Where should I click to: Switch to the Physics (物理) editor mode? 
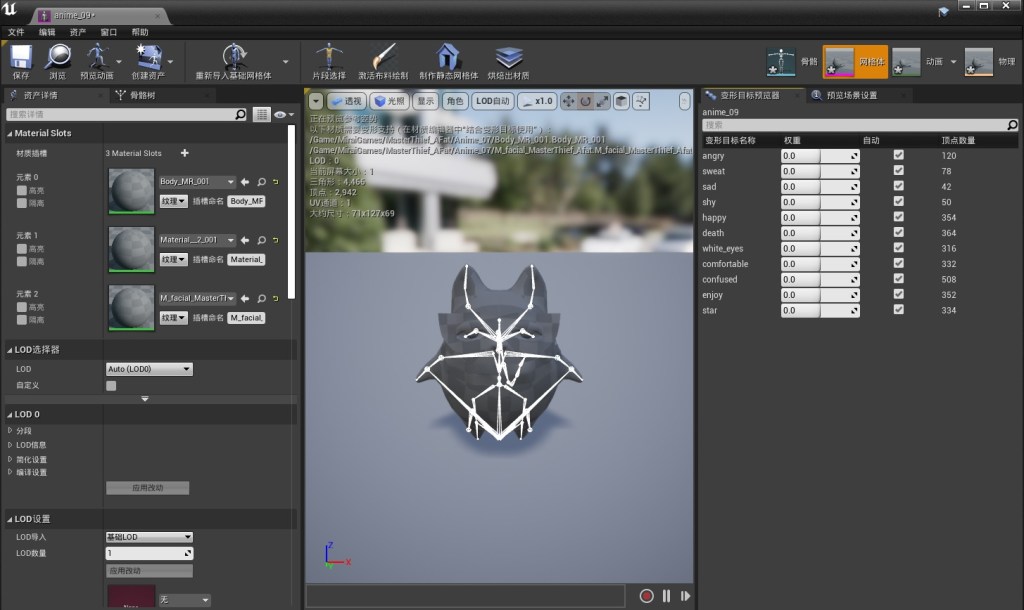point(979,62)
